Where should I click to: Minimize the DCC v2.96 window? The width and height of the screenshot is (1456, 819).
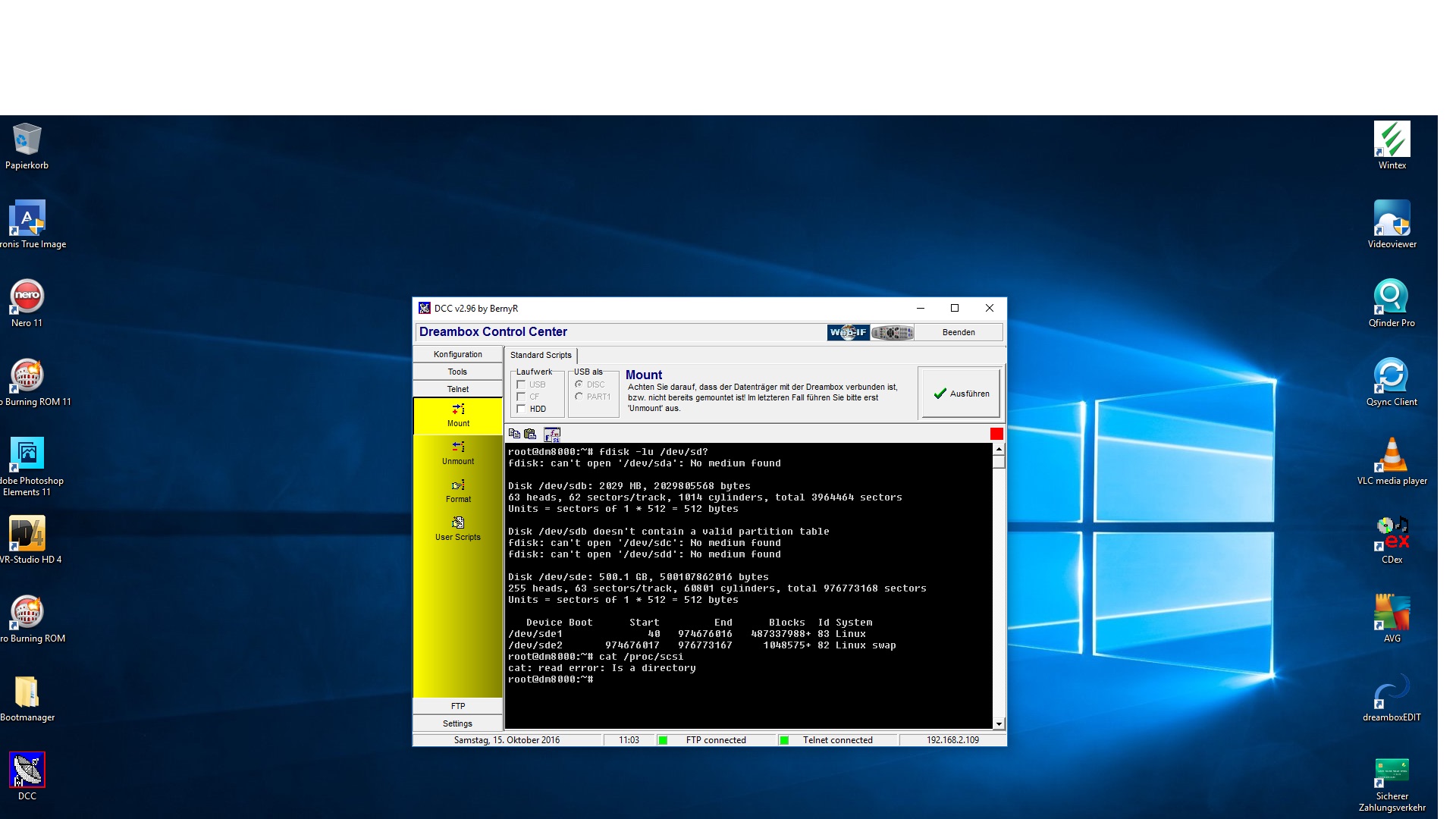(921, 308)
